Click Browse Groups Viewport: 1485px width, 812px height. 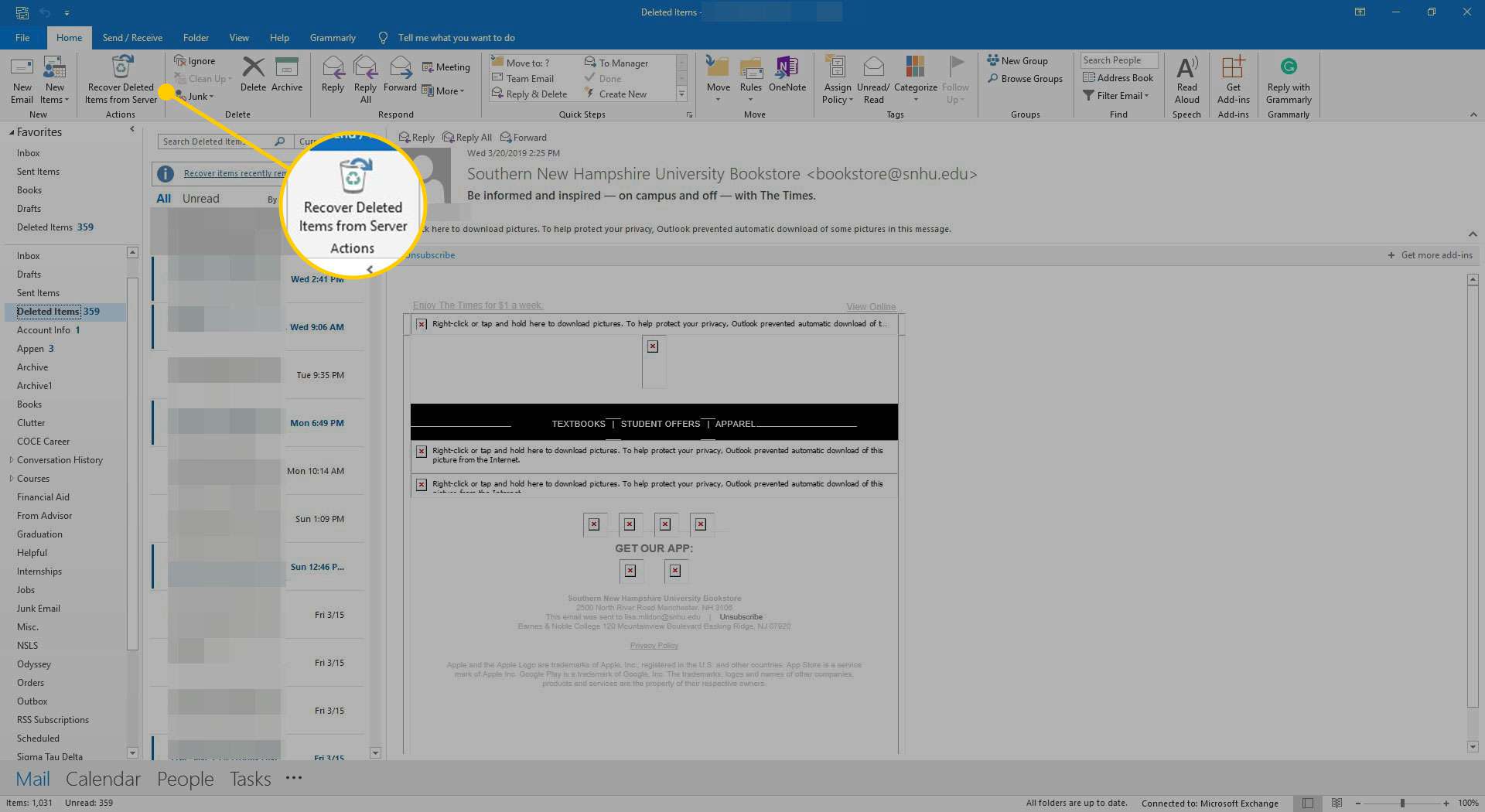click(1025, 78)
